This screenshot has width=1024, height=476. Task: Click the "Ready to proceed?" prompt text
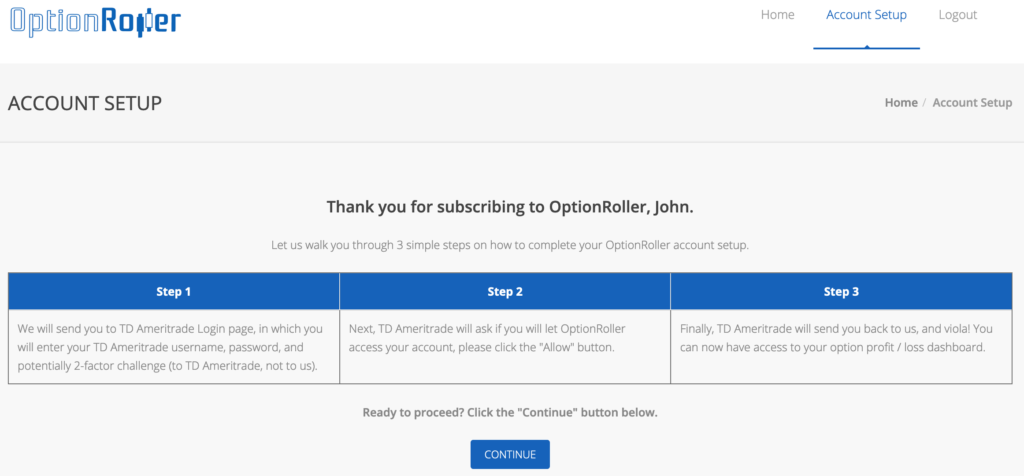click(510, 413)
